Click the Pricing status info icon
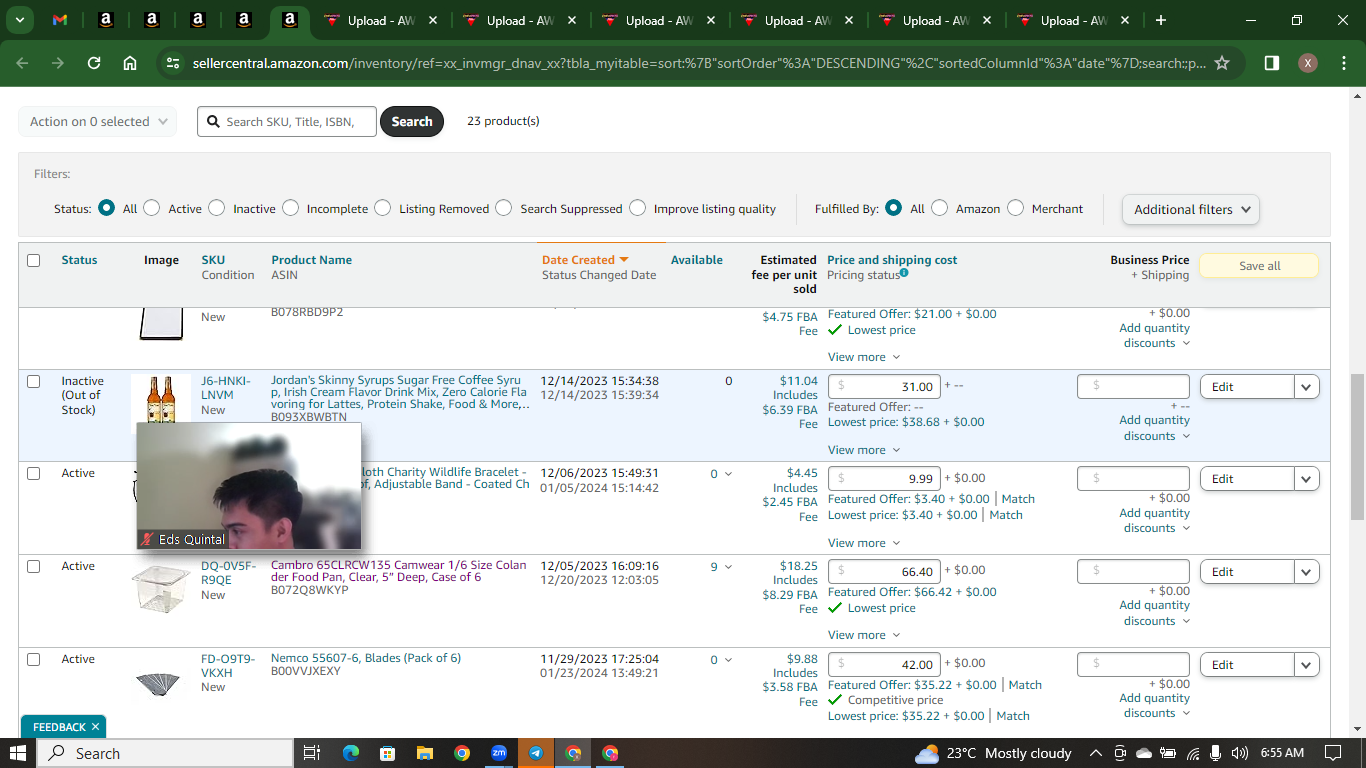 point(904,273)
